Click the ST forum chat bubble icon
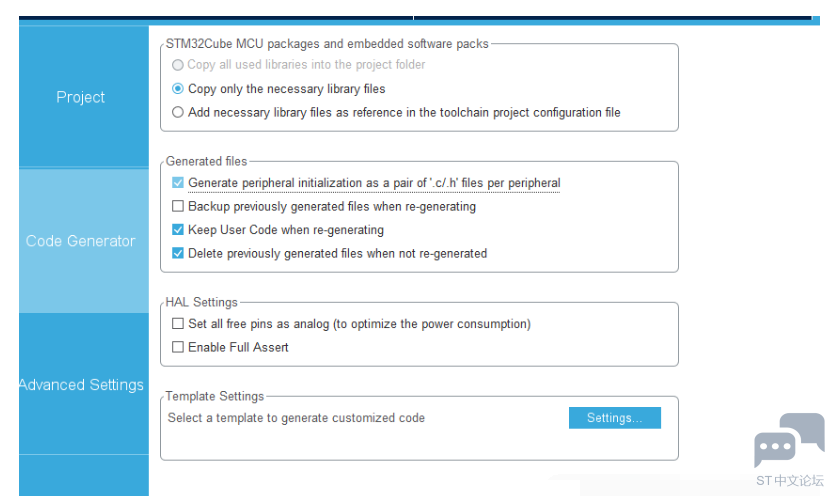 click(789, 440)
